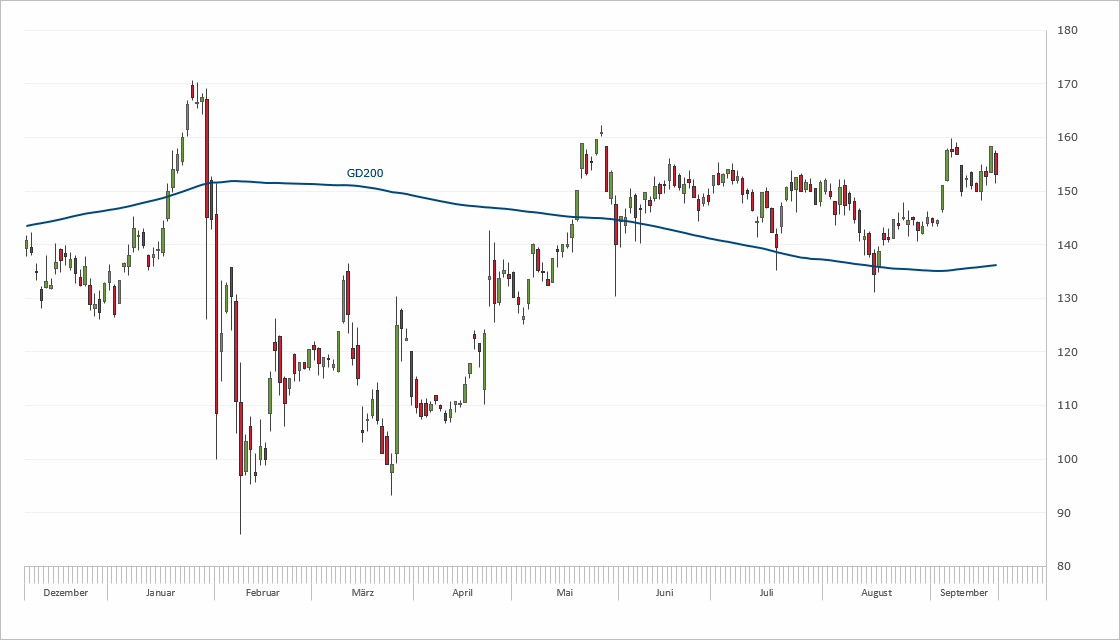This screenshot has height=640, width=1120.
Task: Click the 80 value on price axis
Action: click(x=1067, y=567)
